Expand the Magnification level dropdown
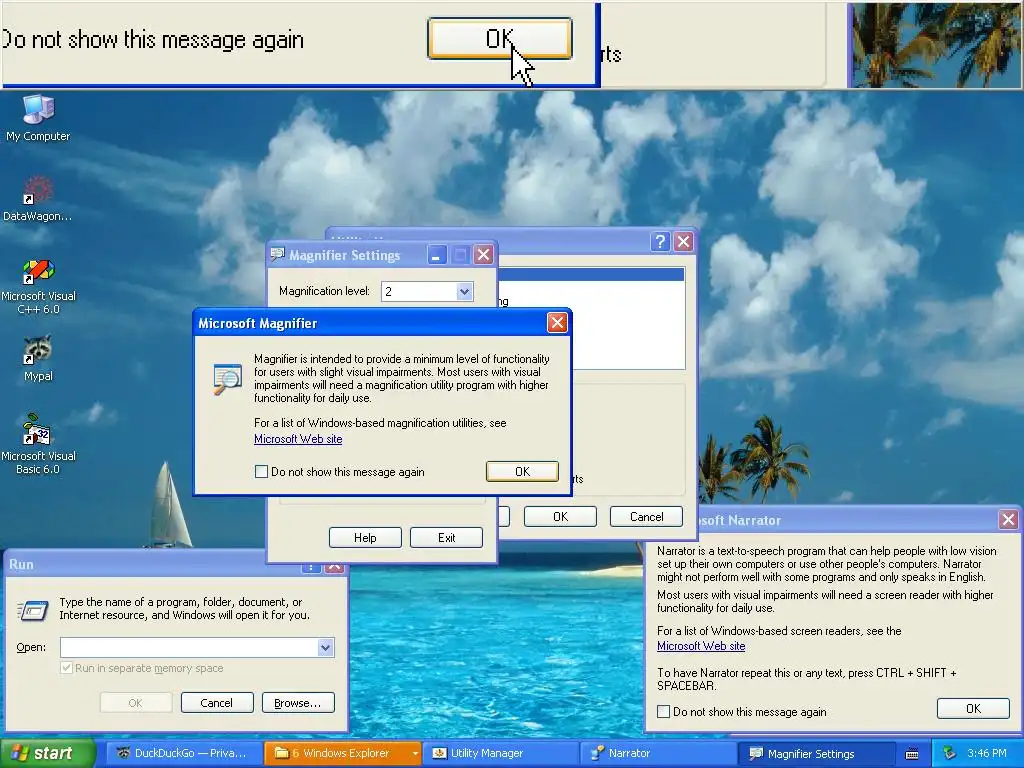 [x=464, y=291]
